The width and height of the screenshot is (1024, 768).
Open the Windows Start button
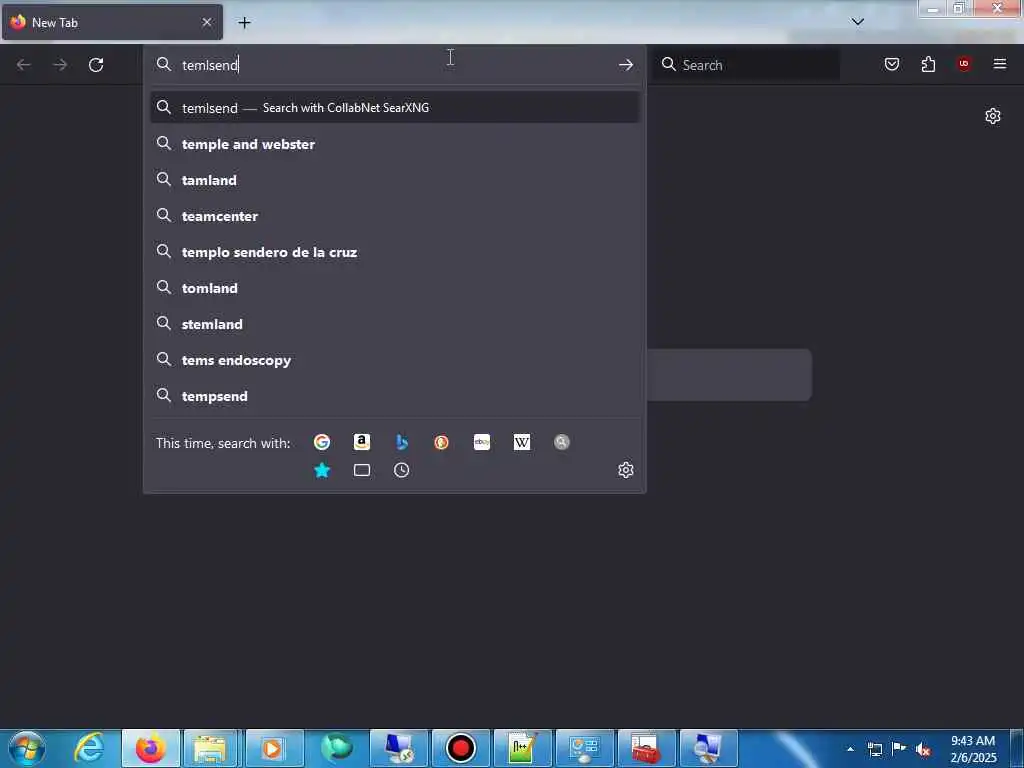27,748
